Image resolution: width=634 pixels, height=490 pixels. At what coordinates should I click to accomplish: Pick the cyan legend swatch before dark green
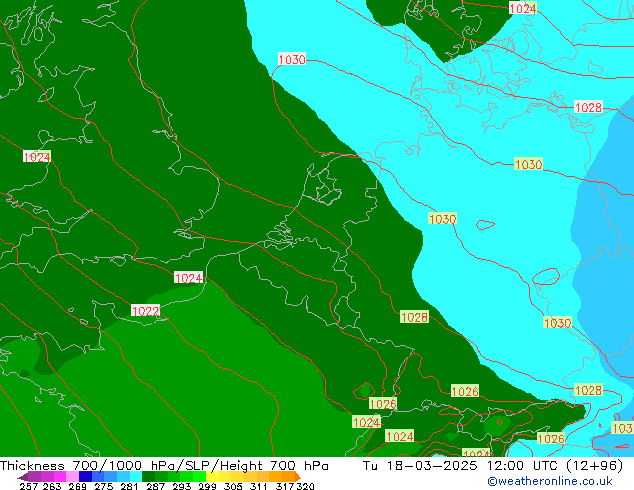point(136,476)
